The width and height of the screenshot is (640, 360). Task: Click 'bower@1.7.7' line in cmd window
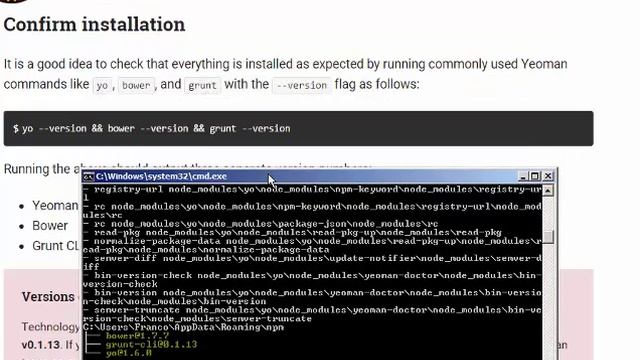[137, 336]
